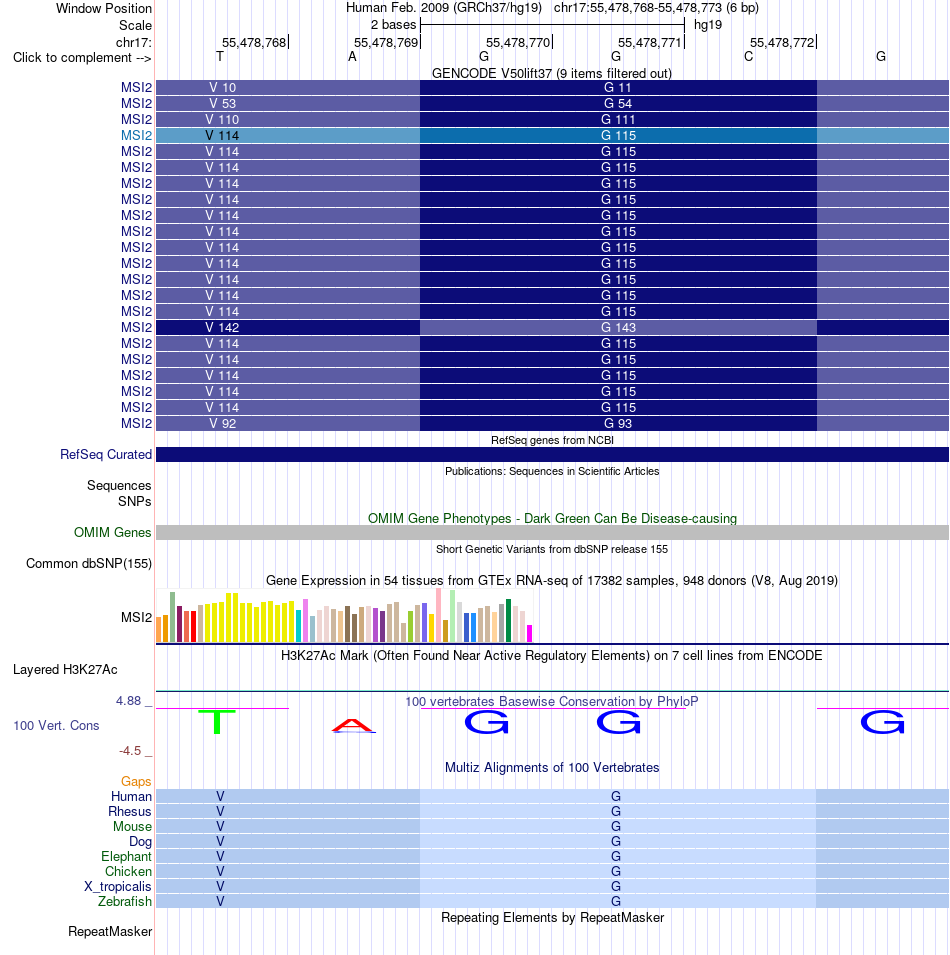Screen dimensions: 950x955
Task: Click the Sequences track label
Action: 119,485
